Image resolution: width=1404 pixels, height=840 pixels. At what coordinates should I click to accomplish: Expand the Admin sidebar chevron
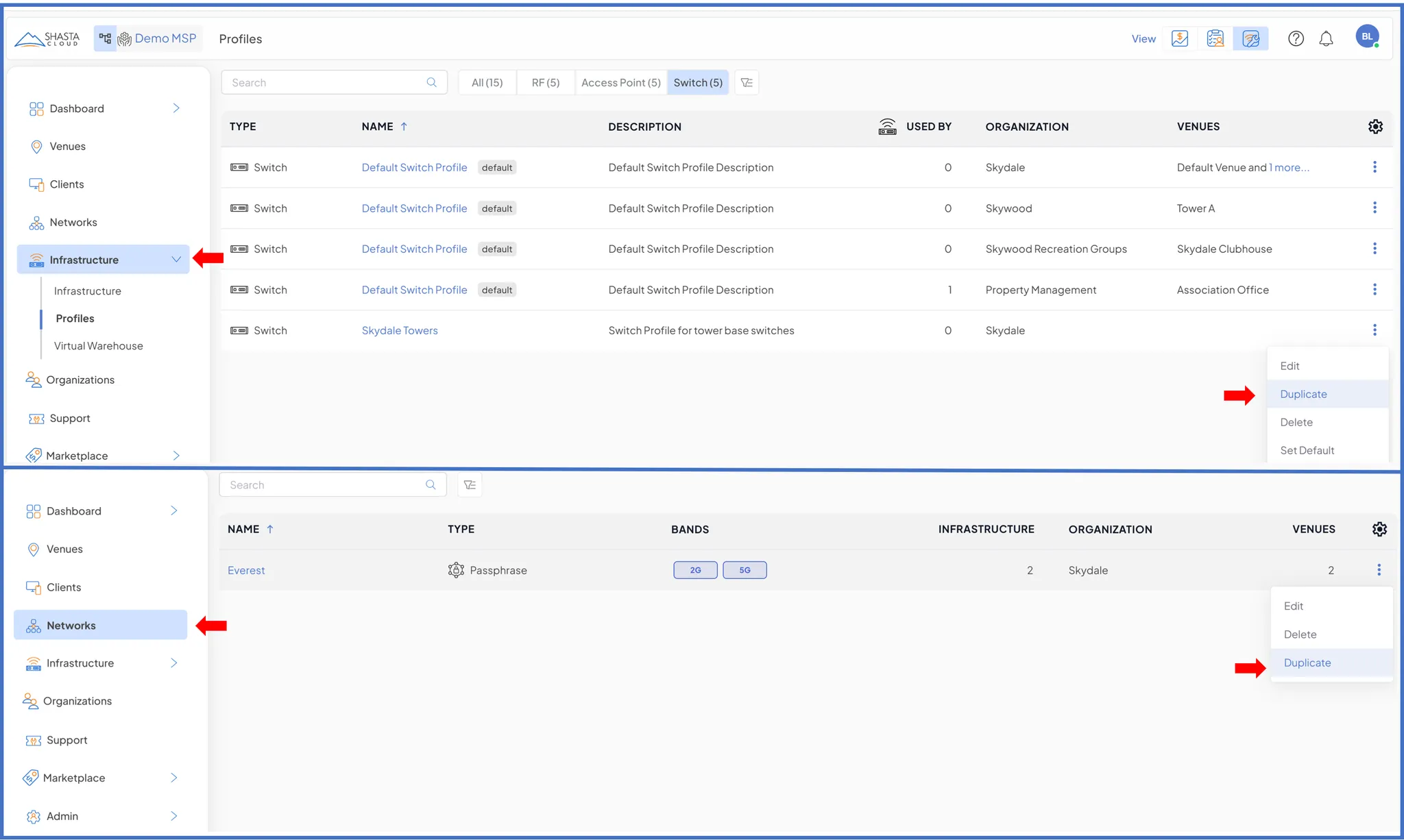173,816
